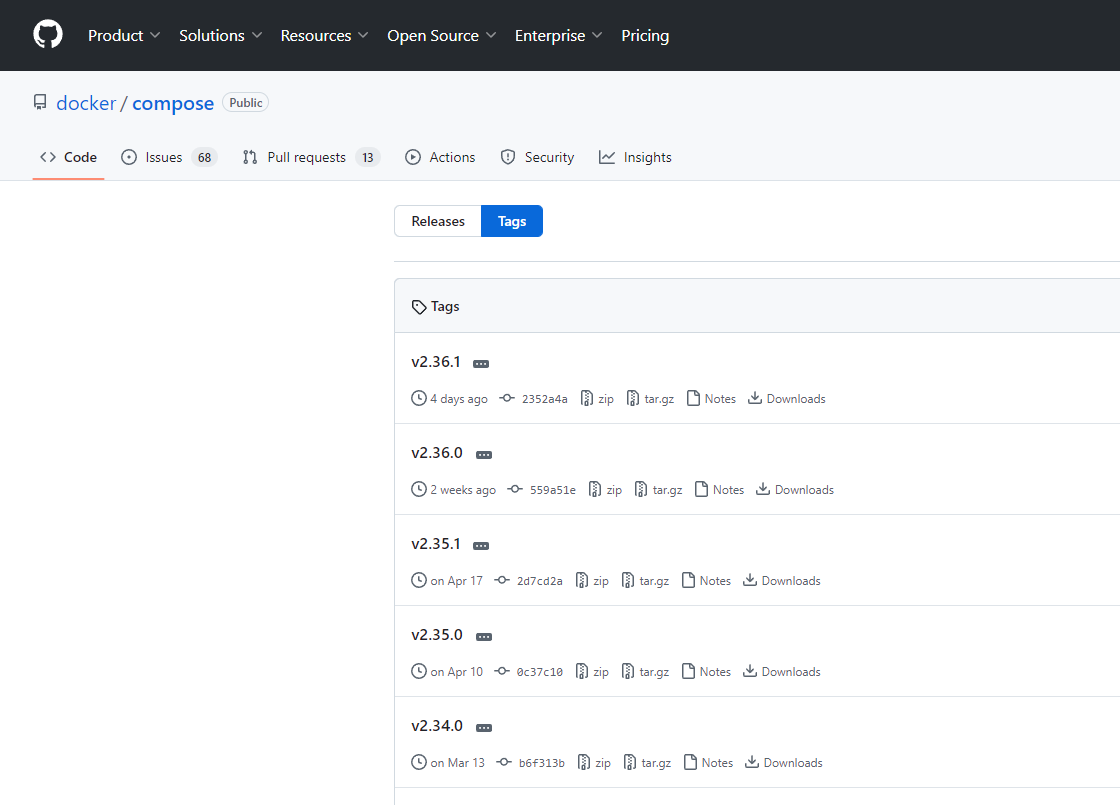Open commit 2352a4a
This screenshot has width=1120, height=805.
(534, 399)
